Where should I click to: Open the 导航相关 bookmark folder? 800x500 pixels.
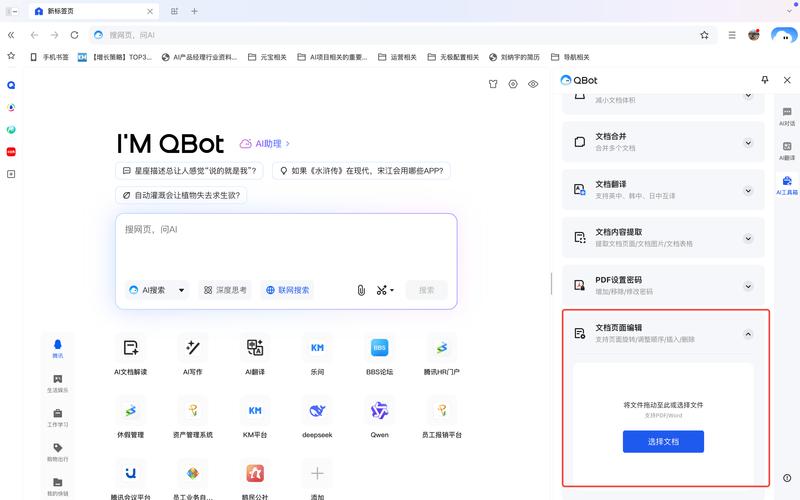point(570,57)
